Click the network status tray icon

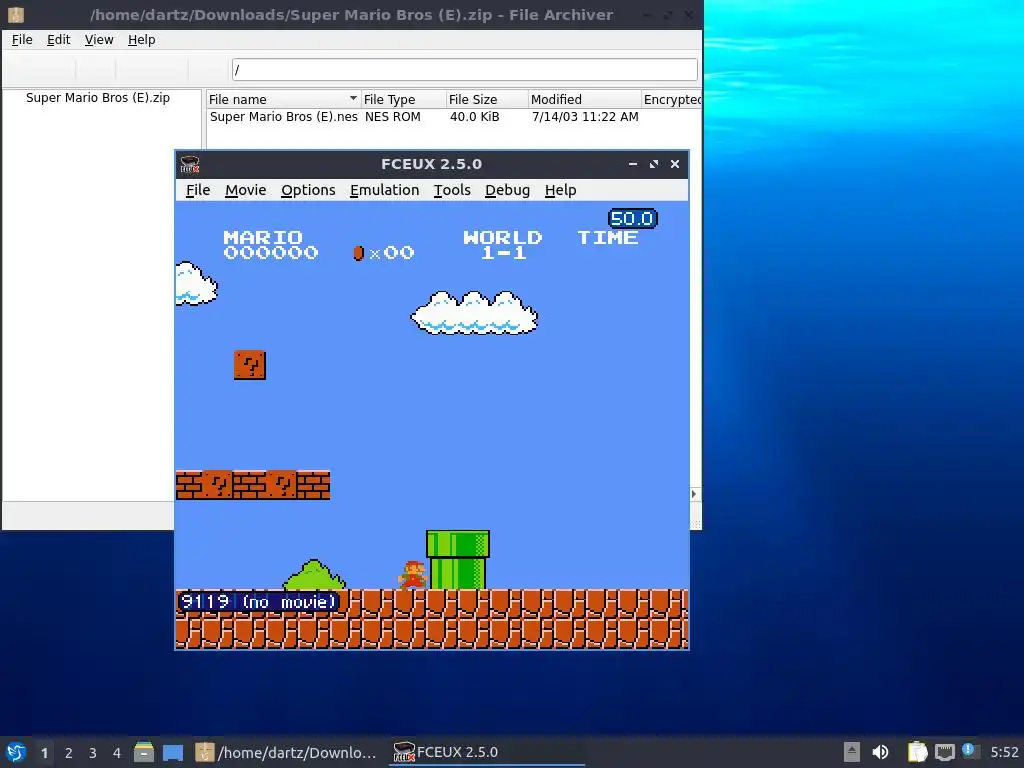point(944,752)
